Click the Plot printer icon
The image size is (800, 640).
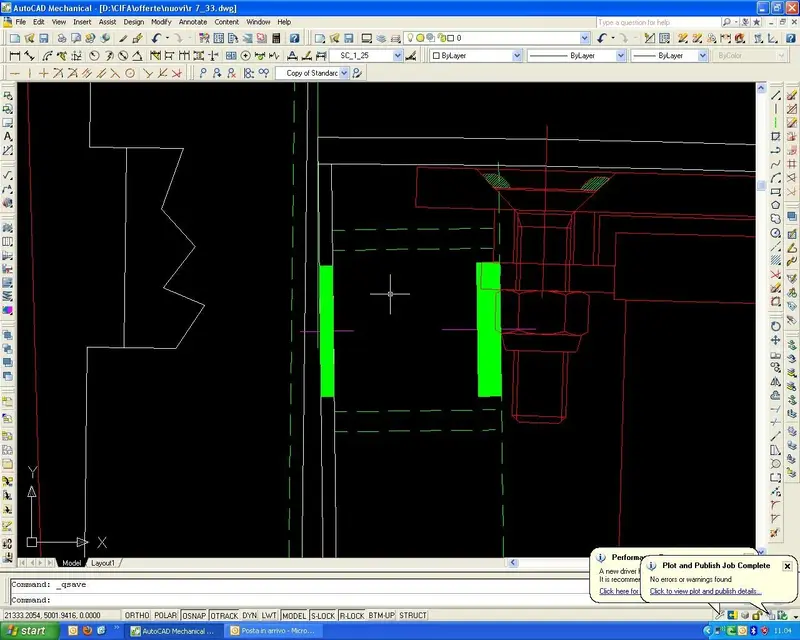(x=61, y=38)
